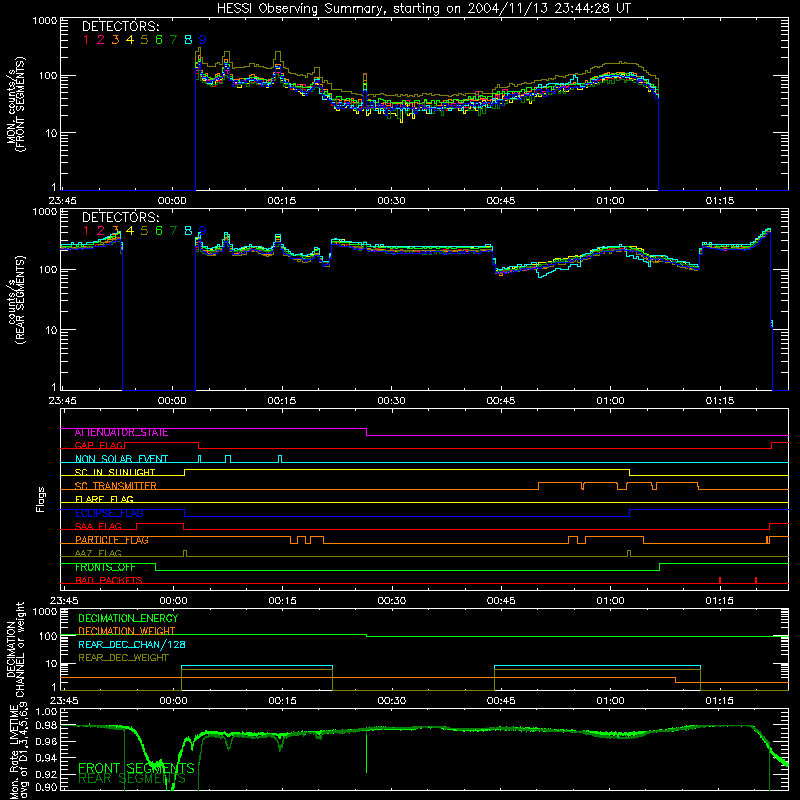Click yellow detector 4 legend number in front segments panel
The height and width of the screenshot is (800, 800).
click(130, 40)
